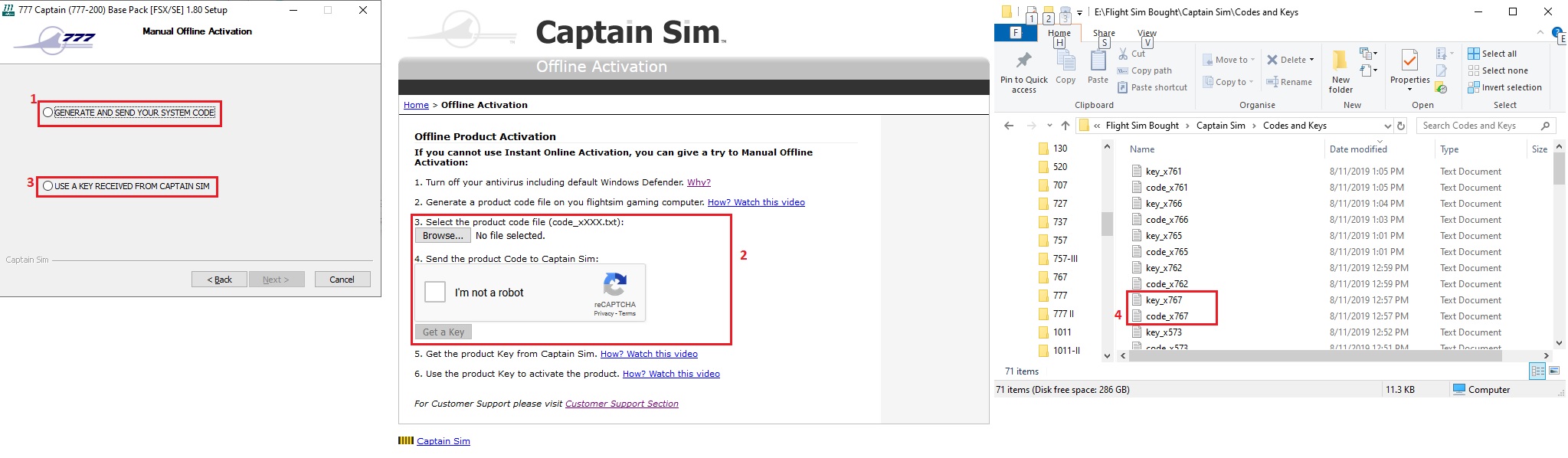Click the Cut scissors icon

click(x=1123, y=54)
